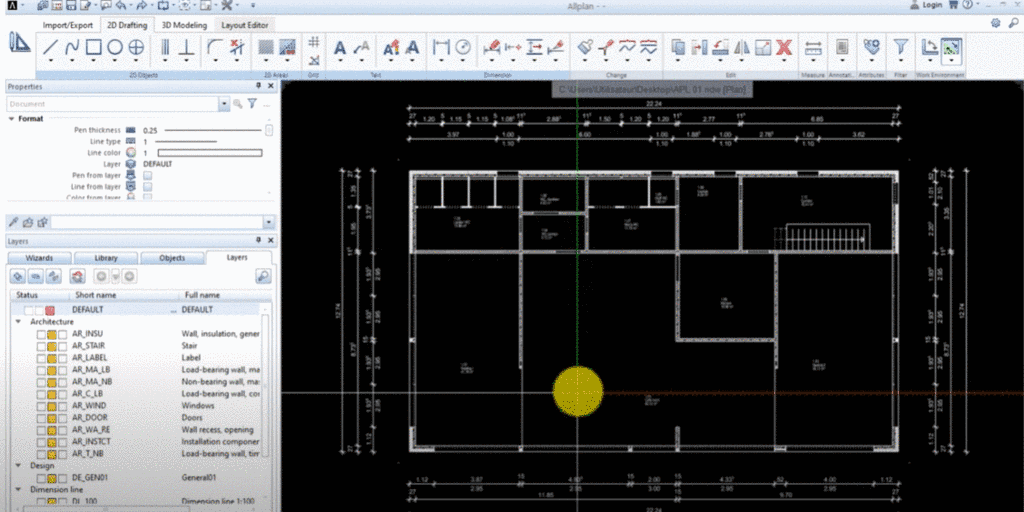The image size is (1024, 512).
Task: Select the Rectangle tool
Action: click(94, 47)
